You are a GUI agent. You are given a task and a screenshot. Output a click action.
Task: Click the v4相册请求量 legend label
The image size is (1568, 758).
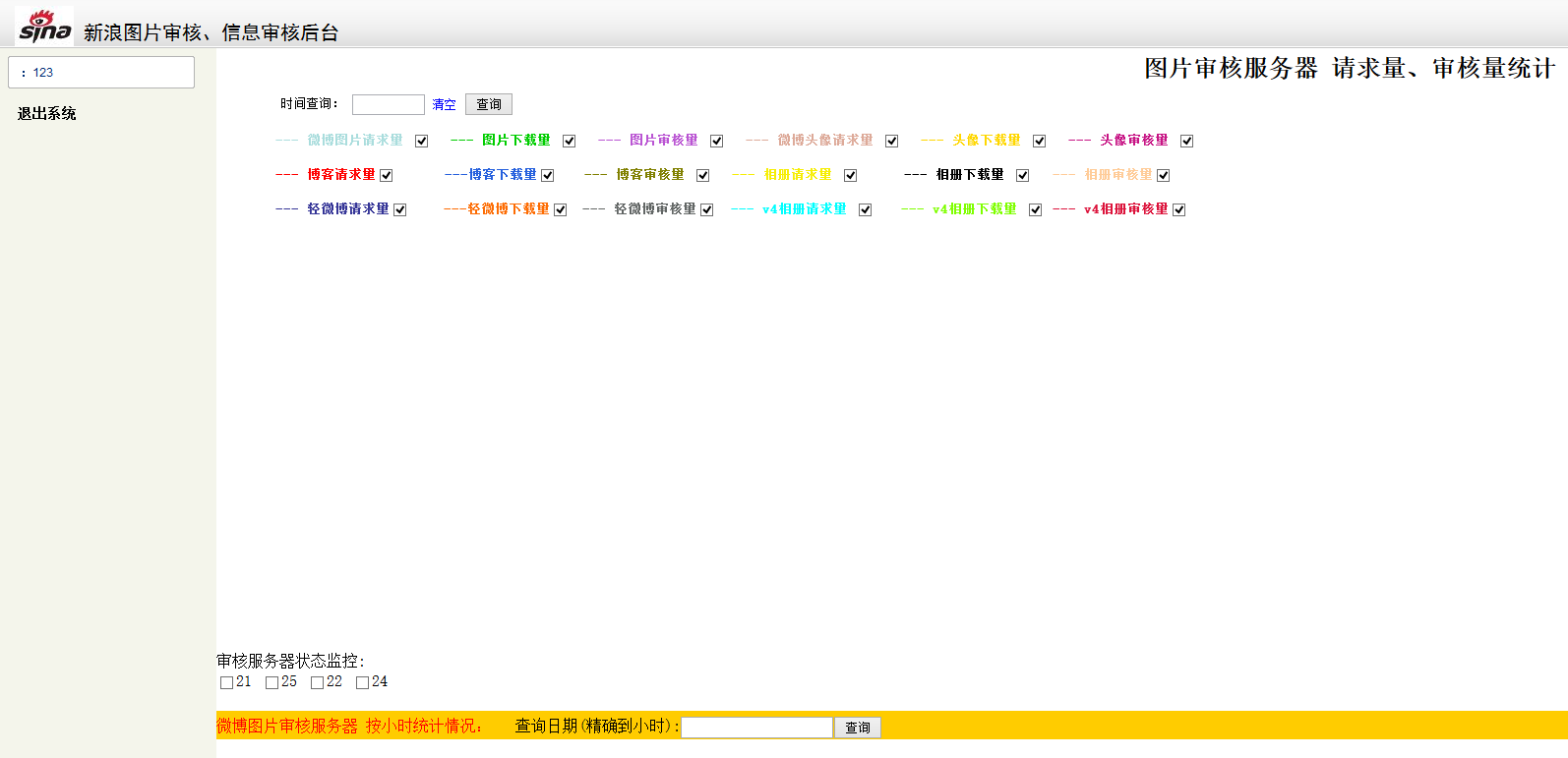click(x=805, y=209)
